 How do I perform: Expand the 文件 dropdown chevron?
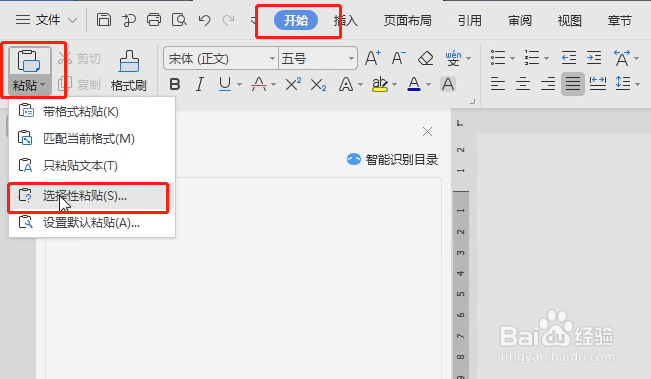pos(72,20)
